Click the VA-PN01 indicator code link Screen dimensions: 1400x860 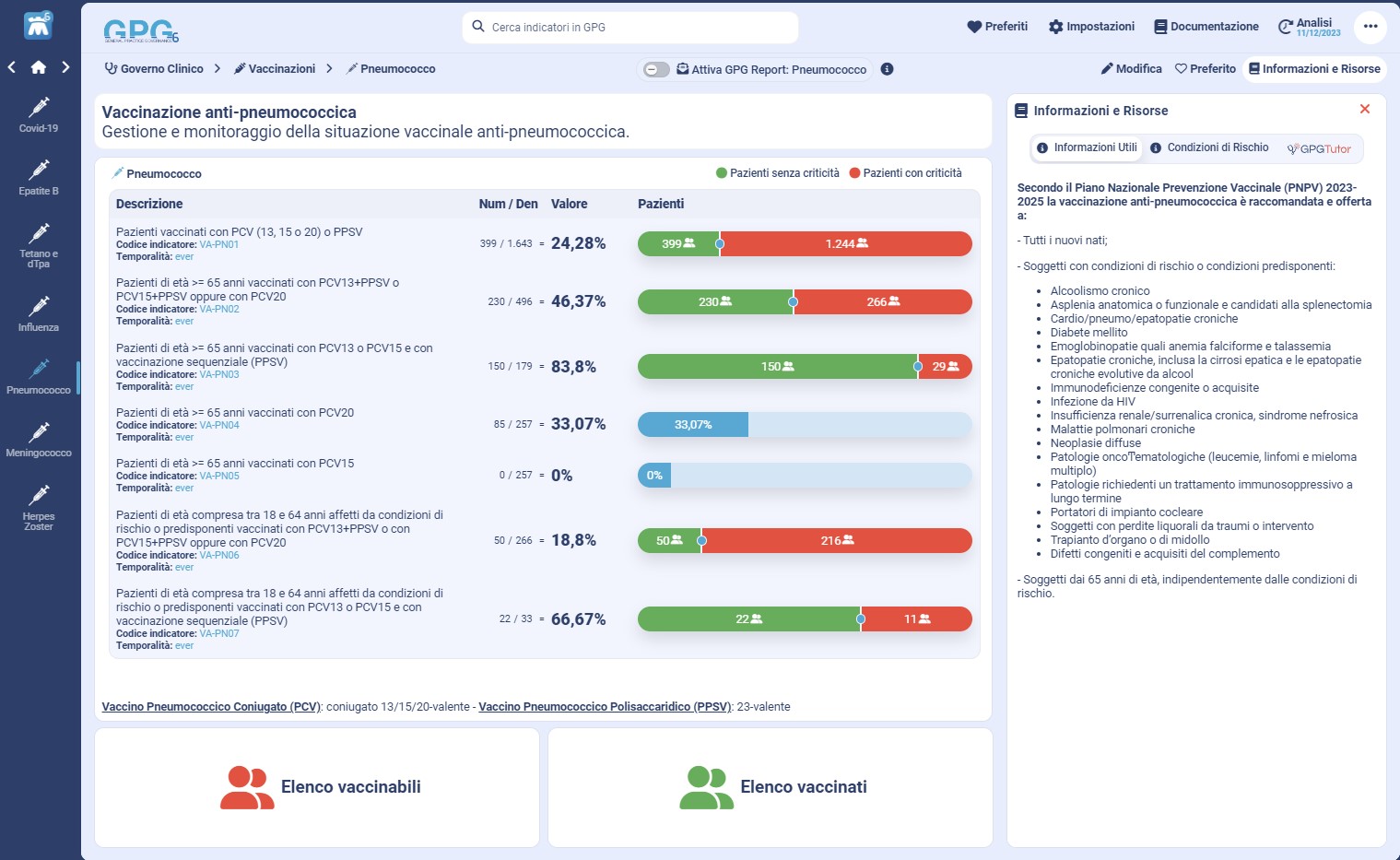pos(219,245)
